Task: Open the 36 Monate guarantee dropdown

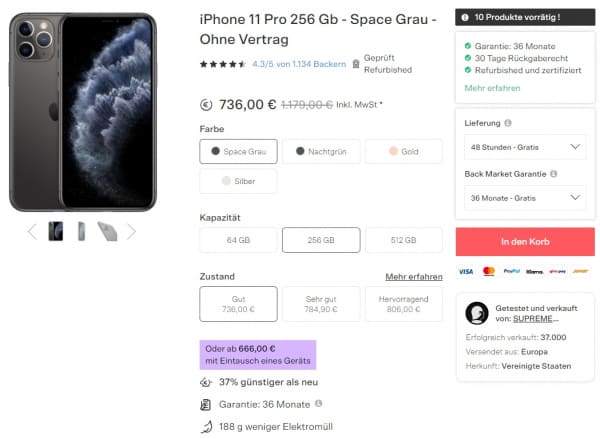Action: tap(524, 197)
